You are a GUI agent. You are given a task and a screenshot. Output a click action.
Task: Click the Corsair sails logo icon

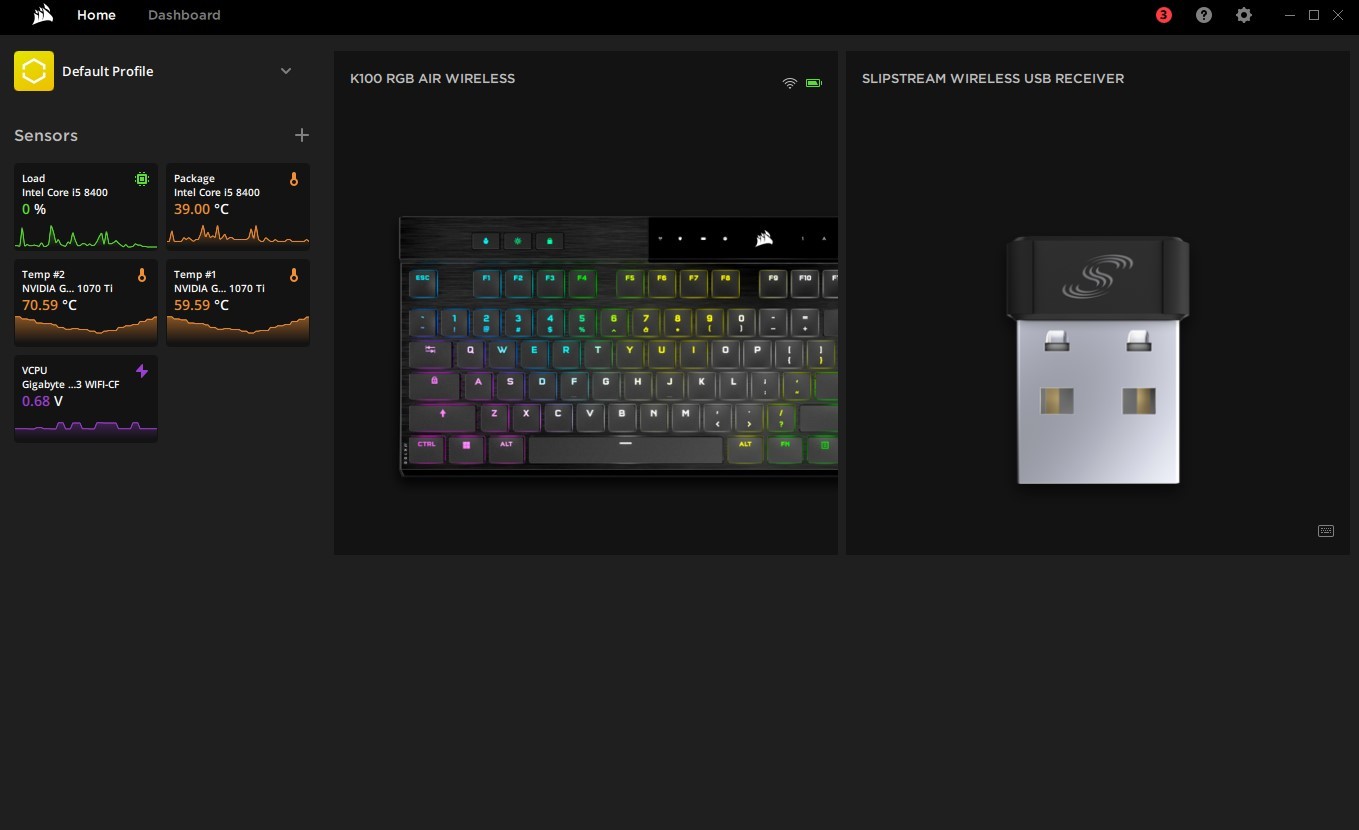click(42, 15)
